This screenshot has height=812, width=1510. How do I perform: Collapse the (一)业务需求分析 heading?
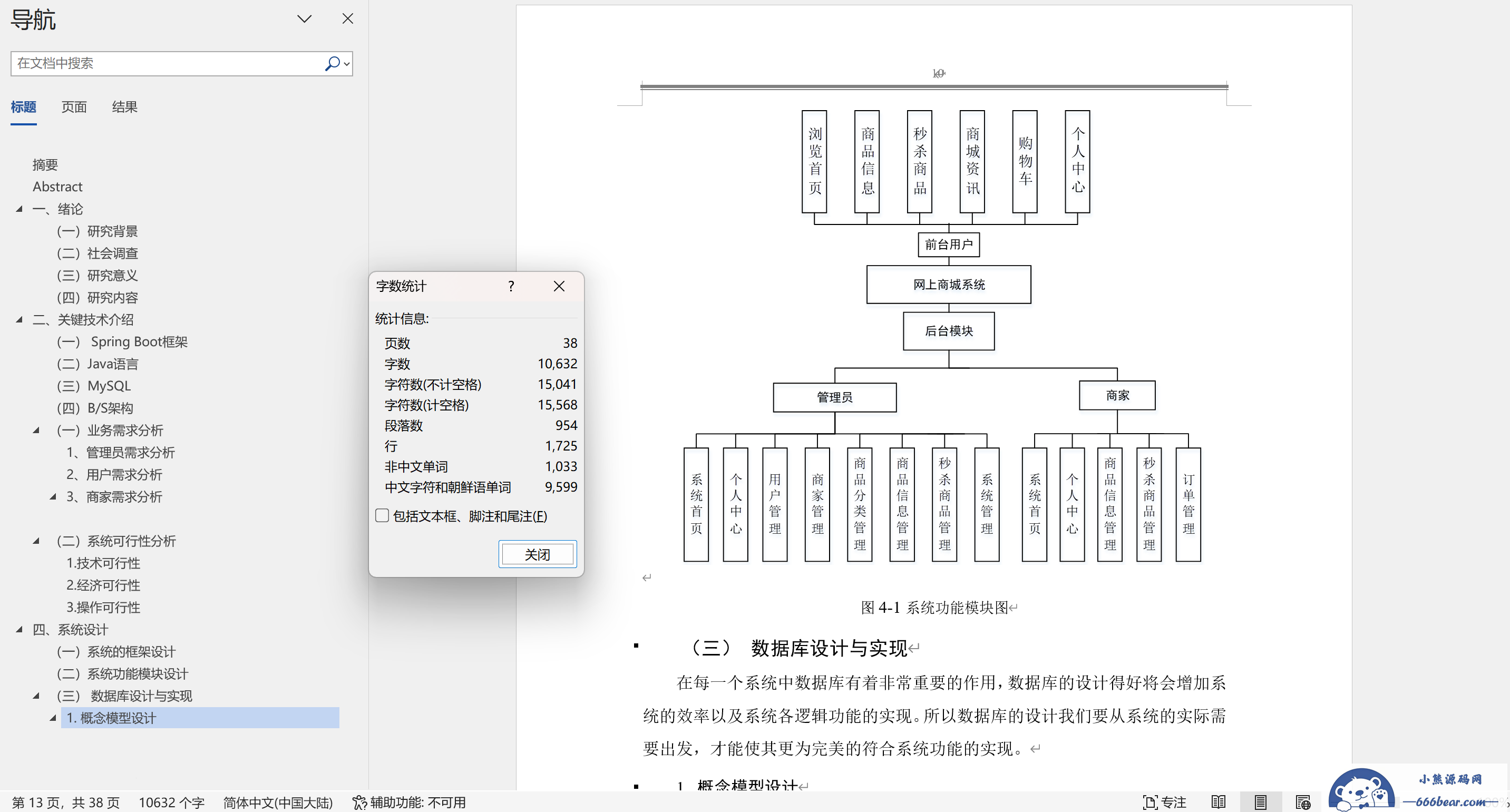[36, 430]
